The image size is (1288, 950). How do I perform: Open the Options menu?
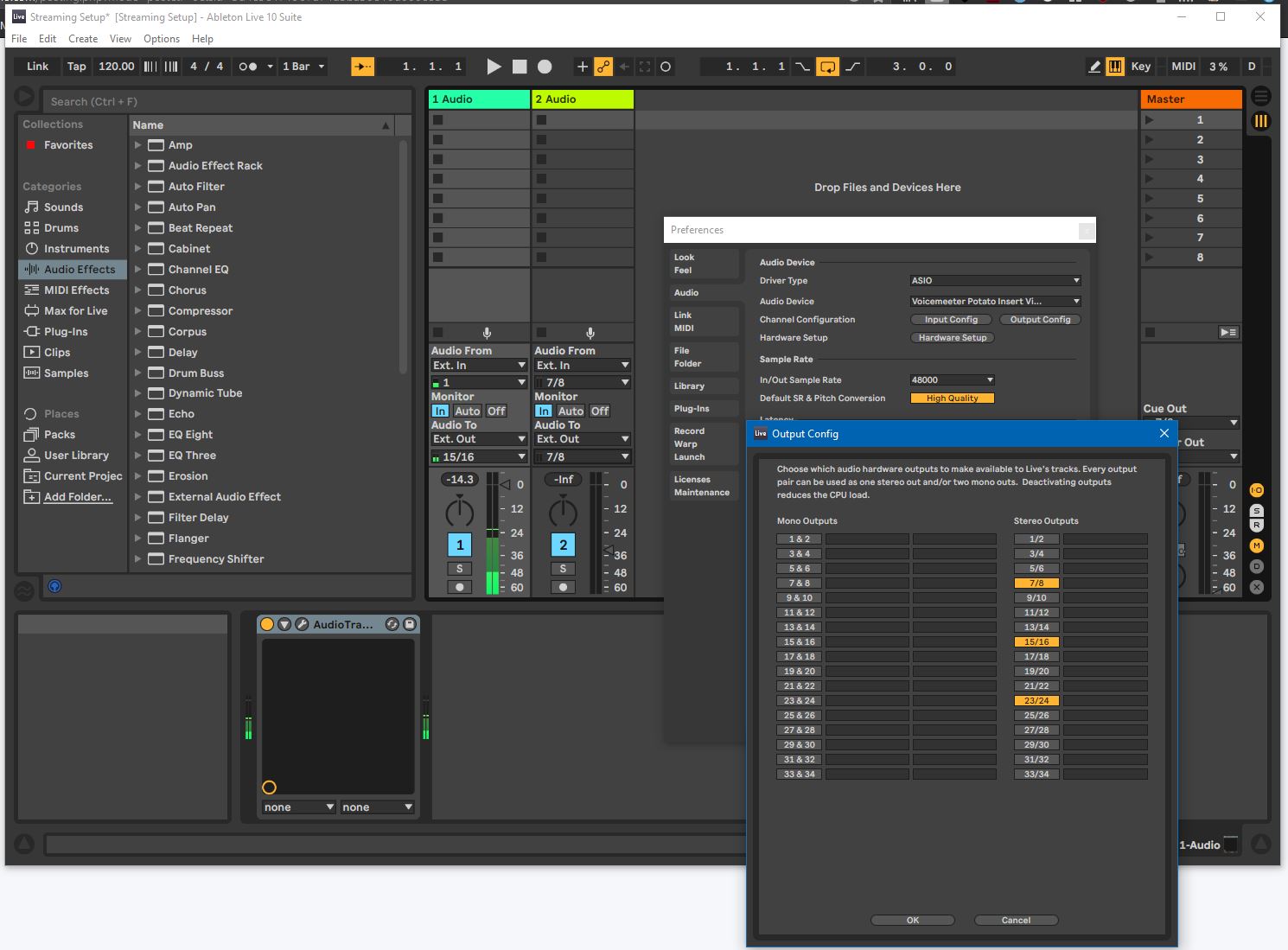coord(162,39)
